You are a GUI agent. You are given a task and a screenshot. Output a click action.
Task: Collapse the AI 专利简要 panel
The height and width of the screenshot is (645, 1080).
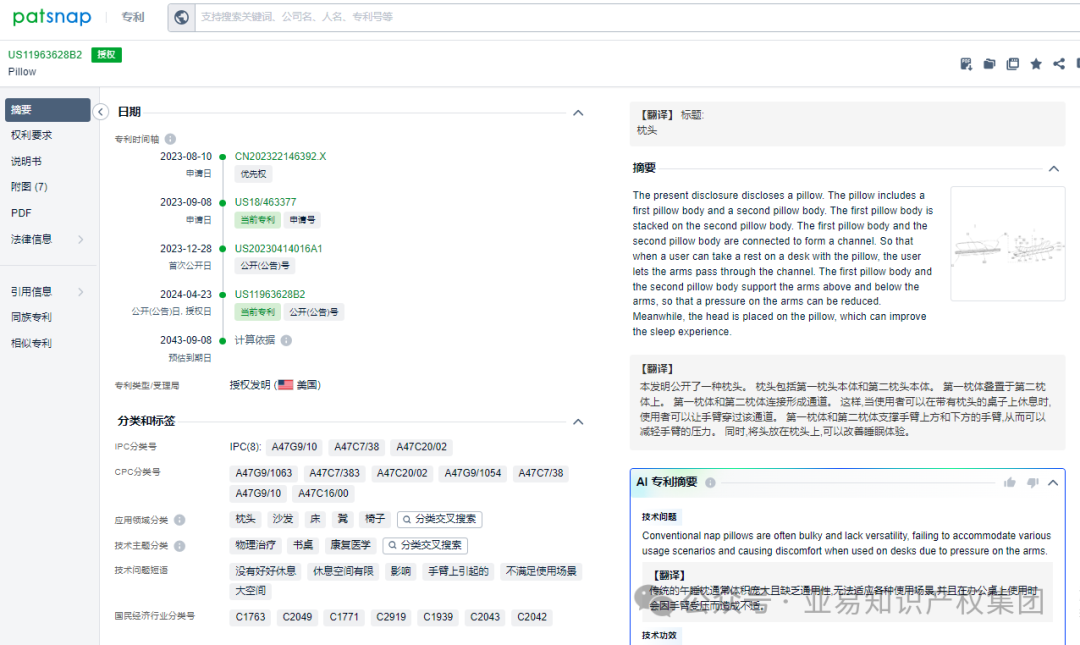pos(1053,480)
